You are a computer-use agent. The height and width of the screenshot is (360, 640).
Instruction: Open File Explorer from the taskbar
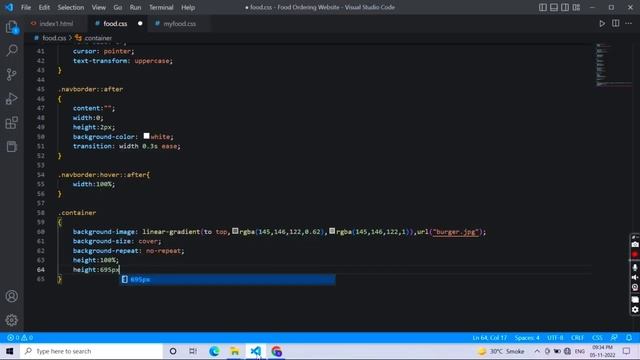235,351
